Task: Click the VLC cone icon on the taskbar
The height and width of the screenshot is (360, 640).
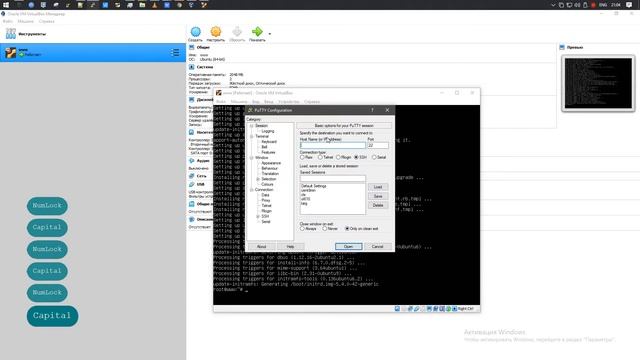Action: [x=154, y=5]
